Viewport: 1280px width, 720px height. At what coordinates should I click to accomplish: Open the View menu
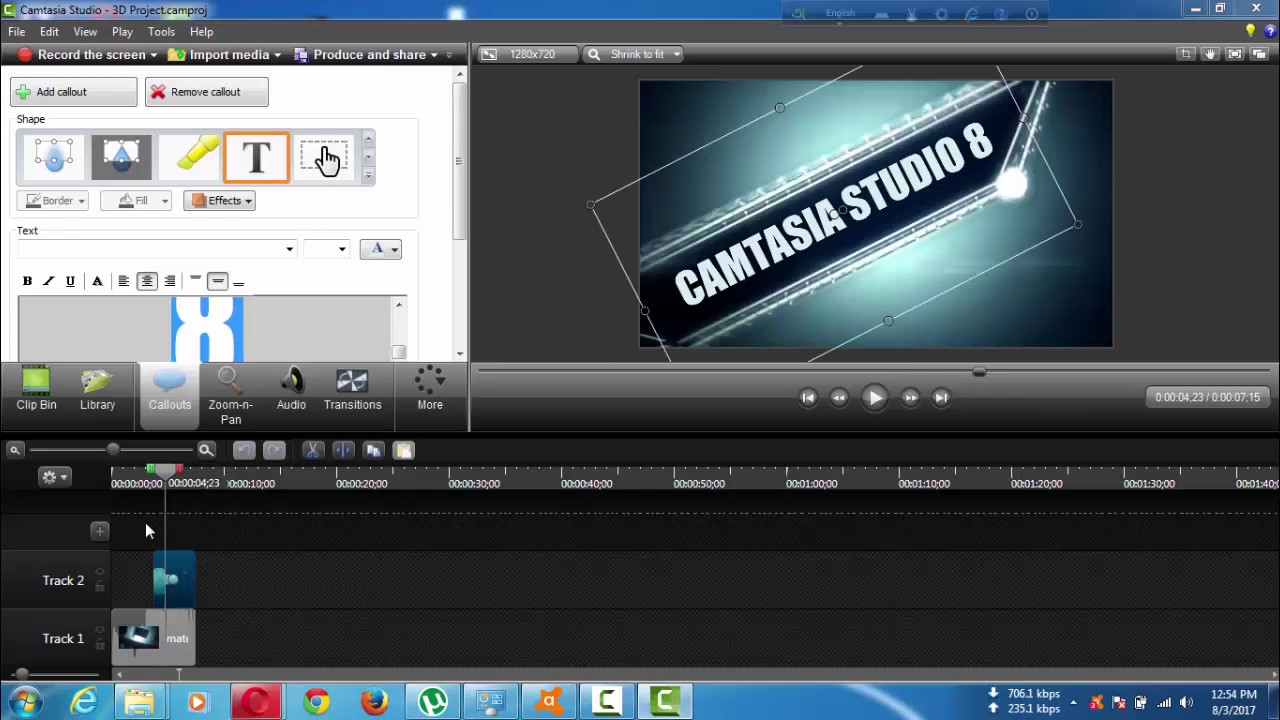(85, 31)
